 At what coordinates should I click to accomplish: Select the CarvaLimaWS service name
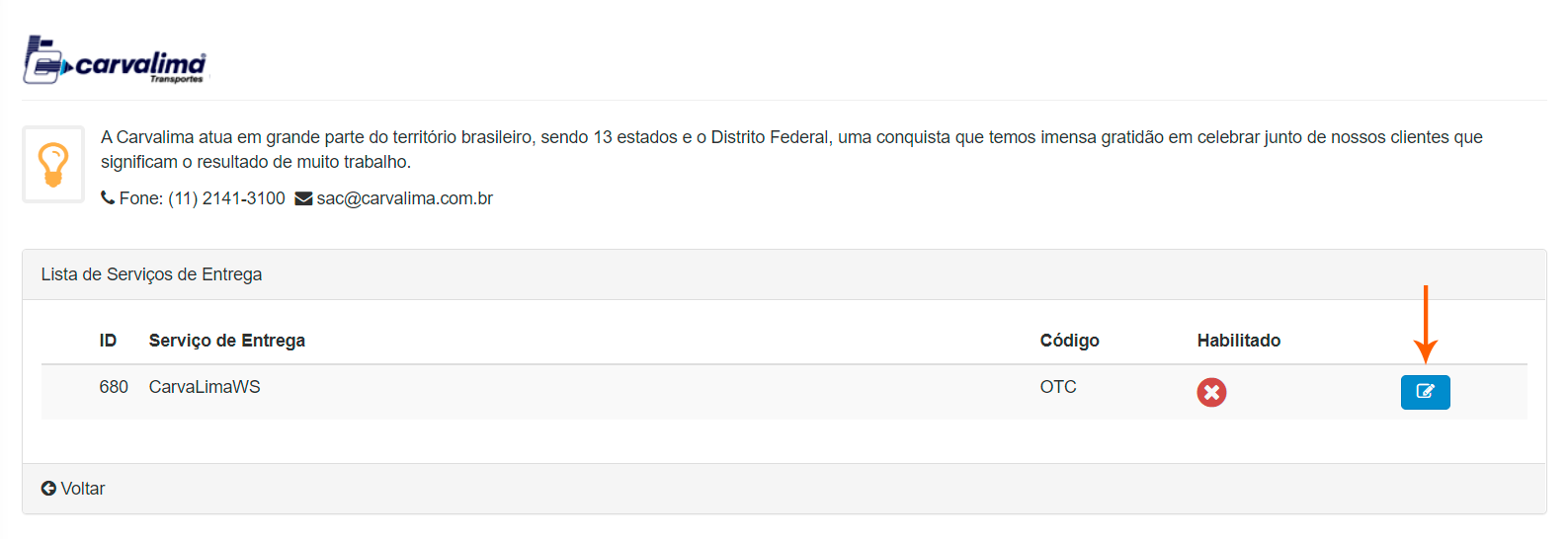tap(205, 387)
